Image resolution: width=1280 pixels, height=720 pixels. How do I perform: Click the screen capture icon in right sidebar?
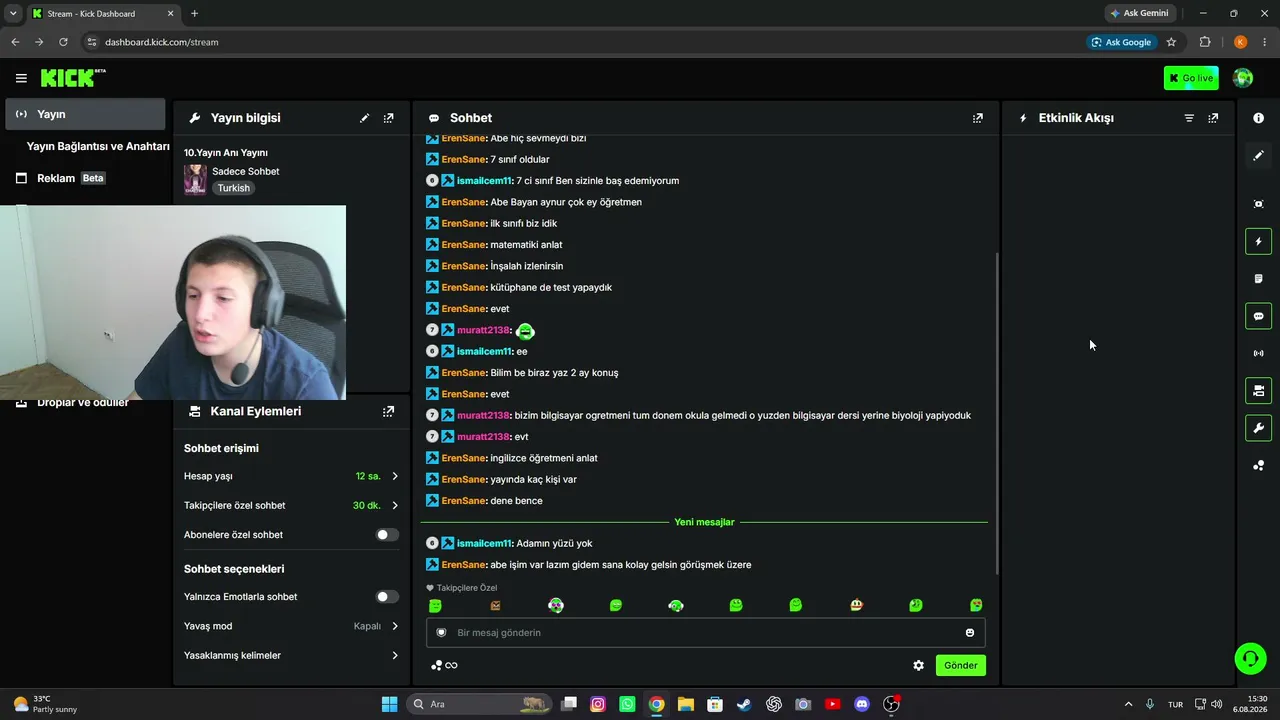(x=1258, y=204)
